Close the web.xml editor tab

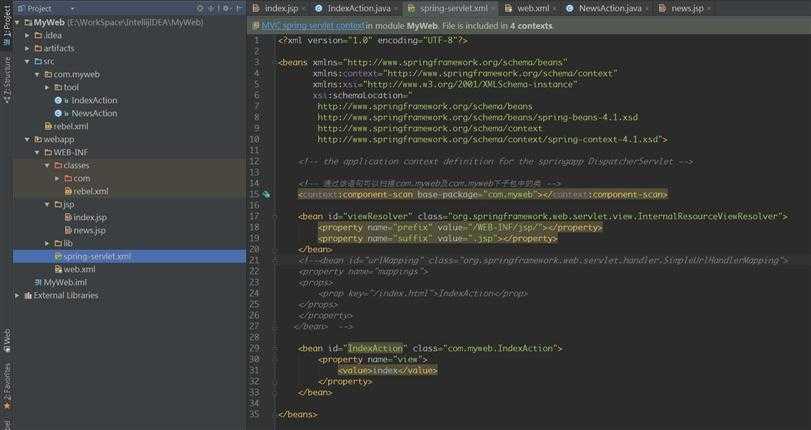(554, 9)
